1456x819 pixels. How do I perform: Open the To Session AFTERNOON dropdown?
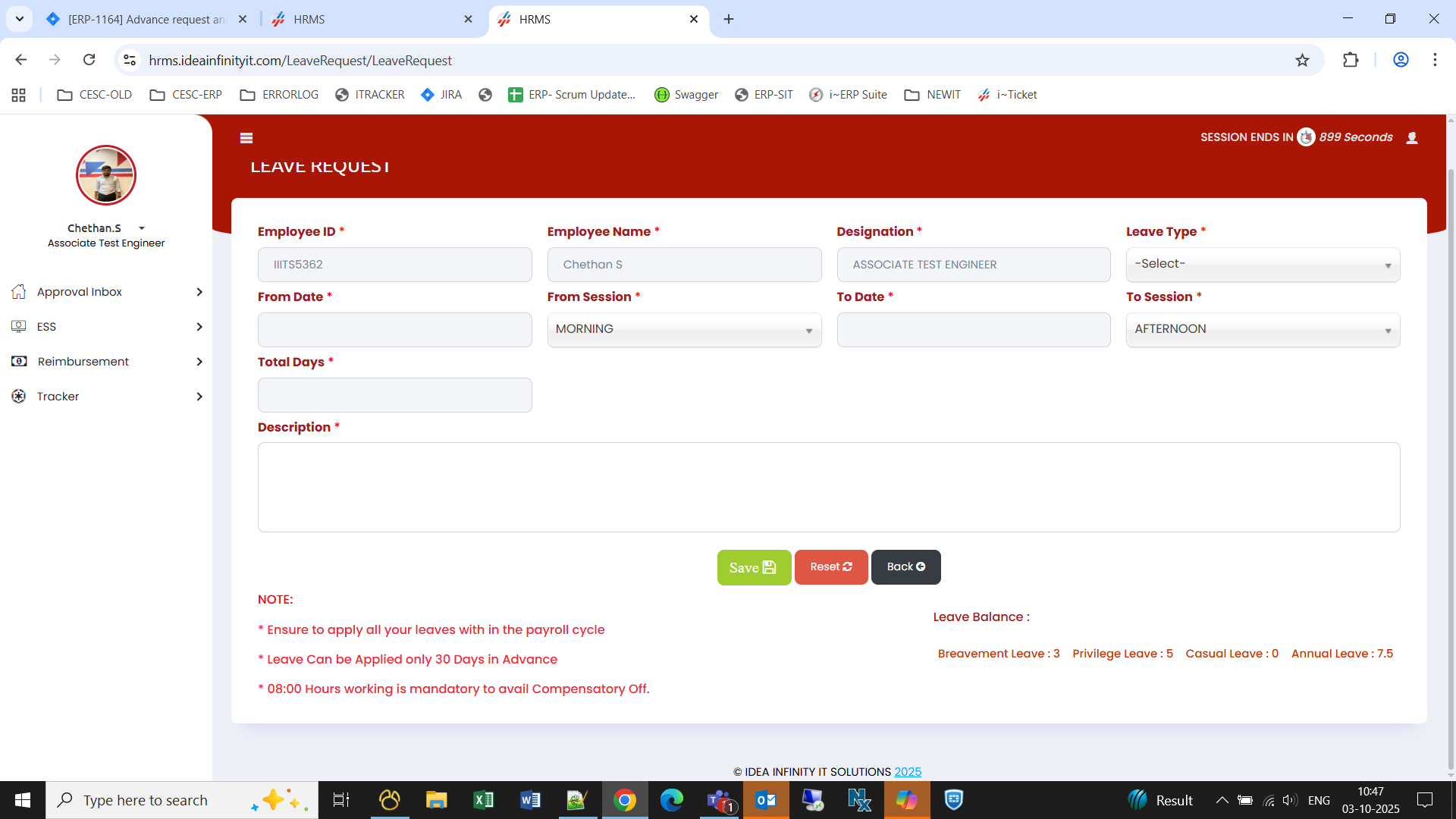click(1263, 330)
